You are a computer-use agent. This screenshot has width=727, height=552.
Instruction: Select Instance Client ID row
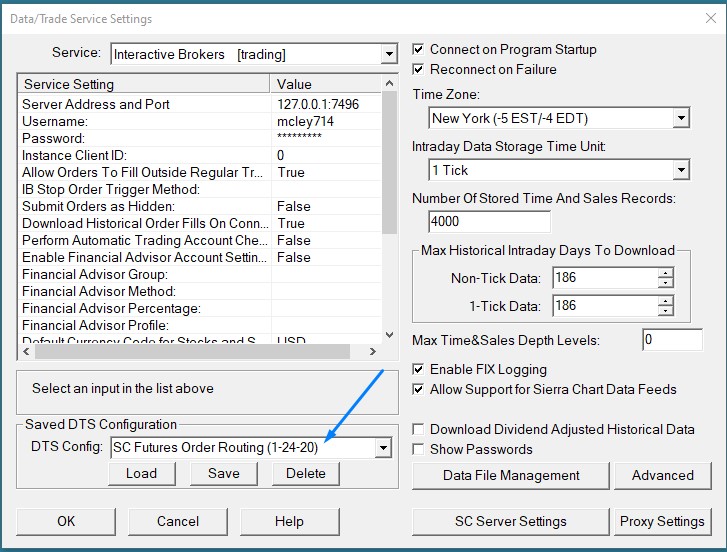pos(200,155)
